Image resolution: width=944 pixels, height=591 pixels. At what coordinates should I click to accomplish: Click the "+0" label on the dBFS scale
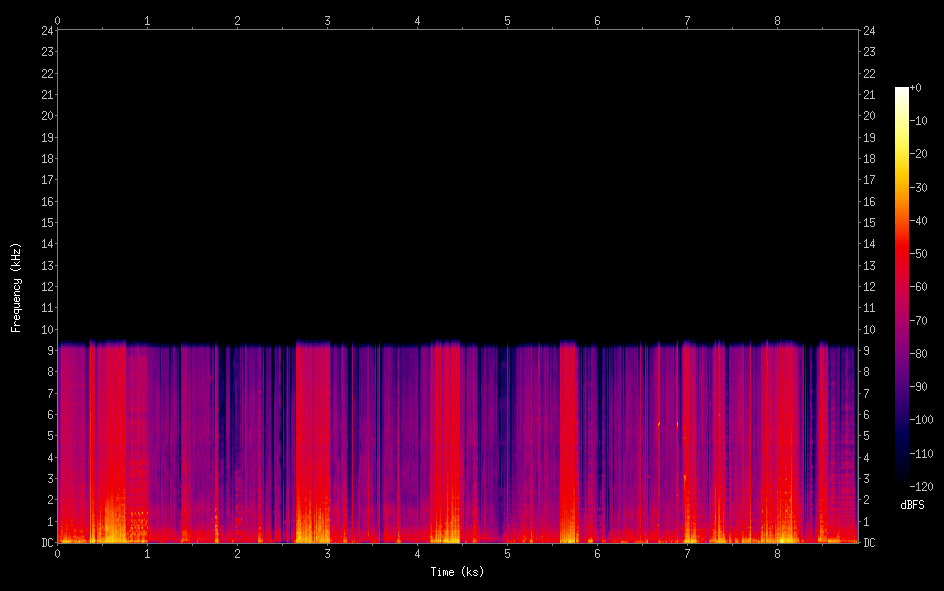tap(916, 88)
